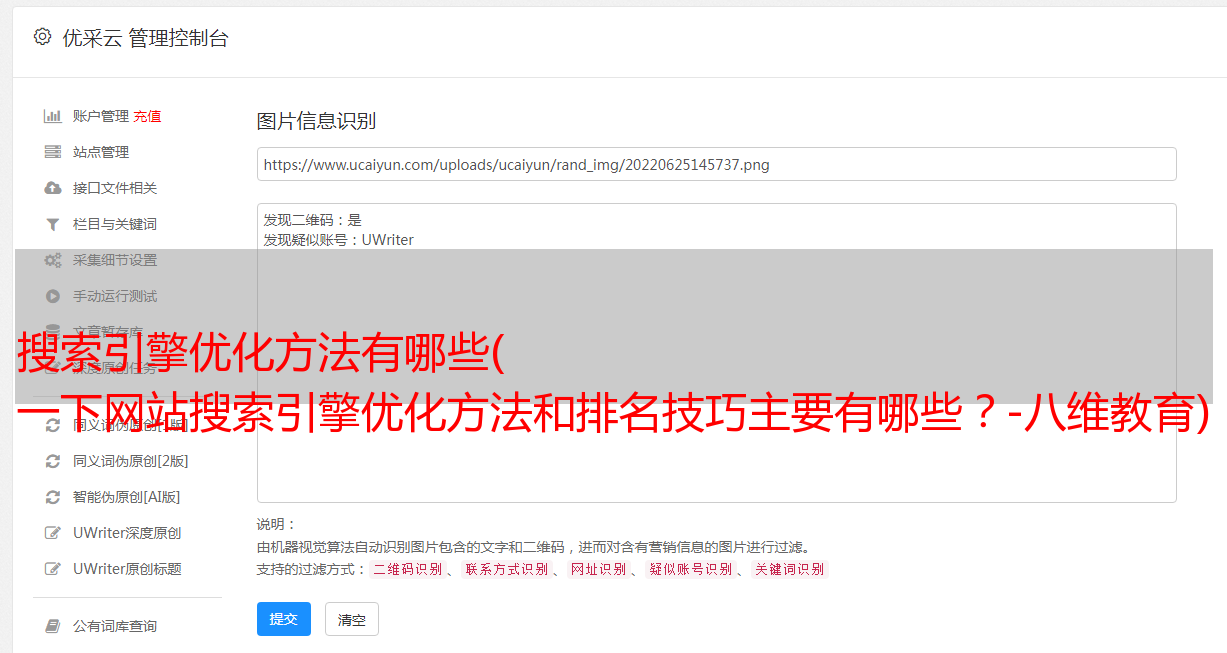This screenshot has height=653, width=1227.
Task: Click the 发现二维码：是 result line
Action: [x=313, y=220]
